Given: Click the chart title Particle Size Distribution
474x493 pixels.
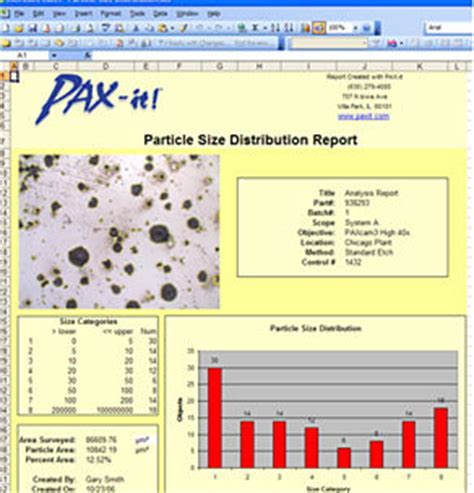Looking at the screenshot, I should [315, 329].
